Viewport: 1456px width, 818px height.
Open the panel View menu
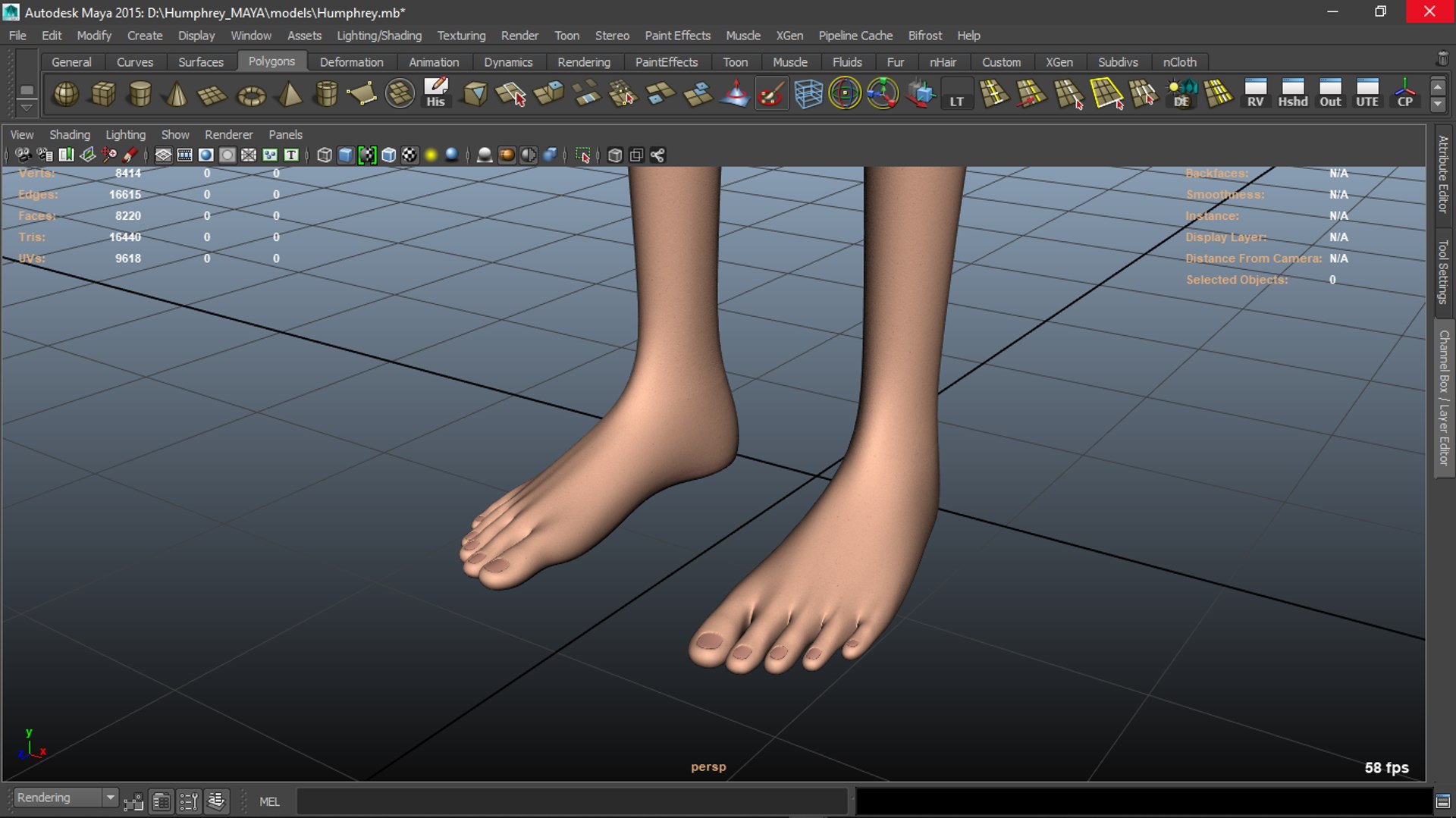pos(22,134)
